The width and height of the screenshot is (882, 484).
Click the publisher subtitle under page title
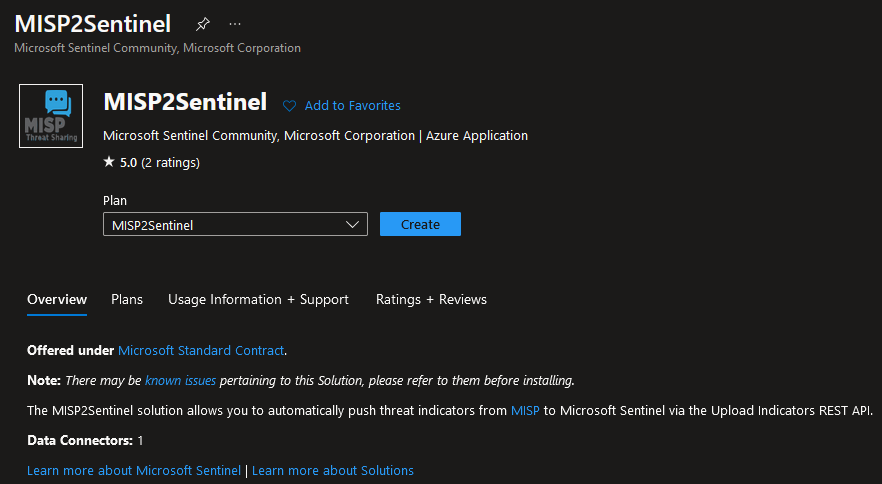point(158,48)
